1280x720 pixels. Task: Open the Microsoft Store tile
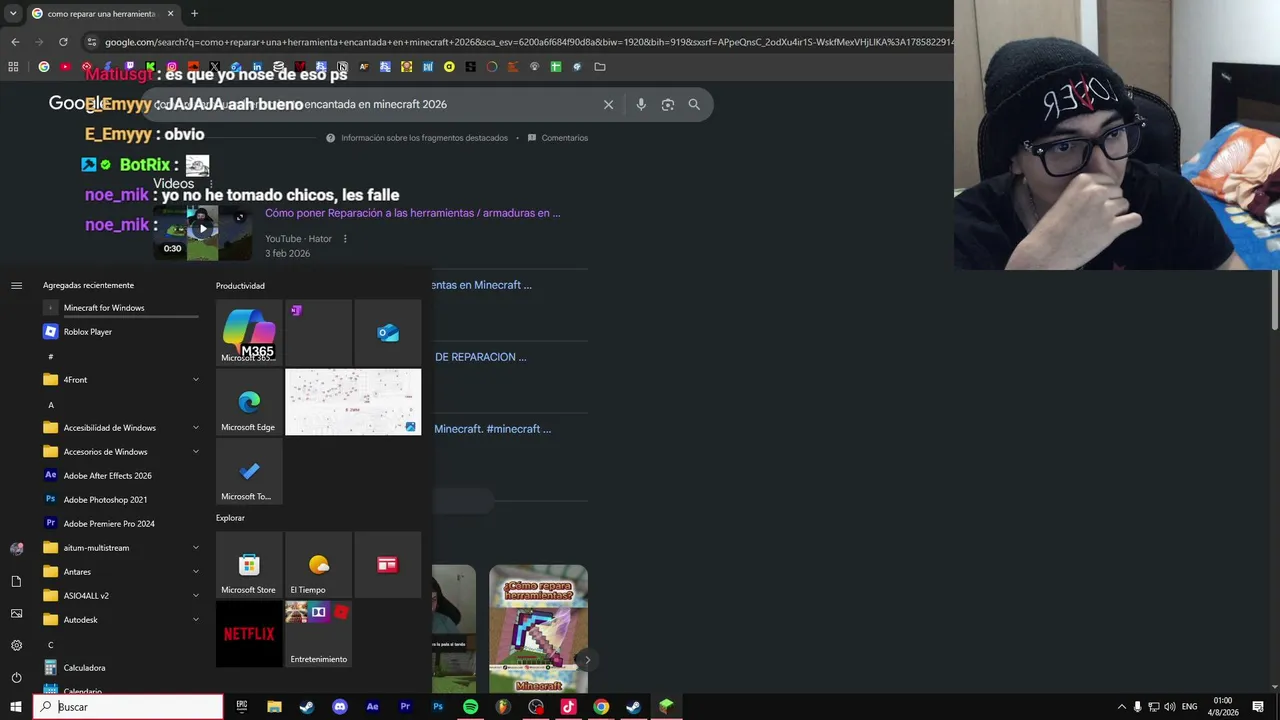click(x=249, y=565)
